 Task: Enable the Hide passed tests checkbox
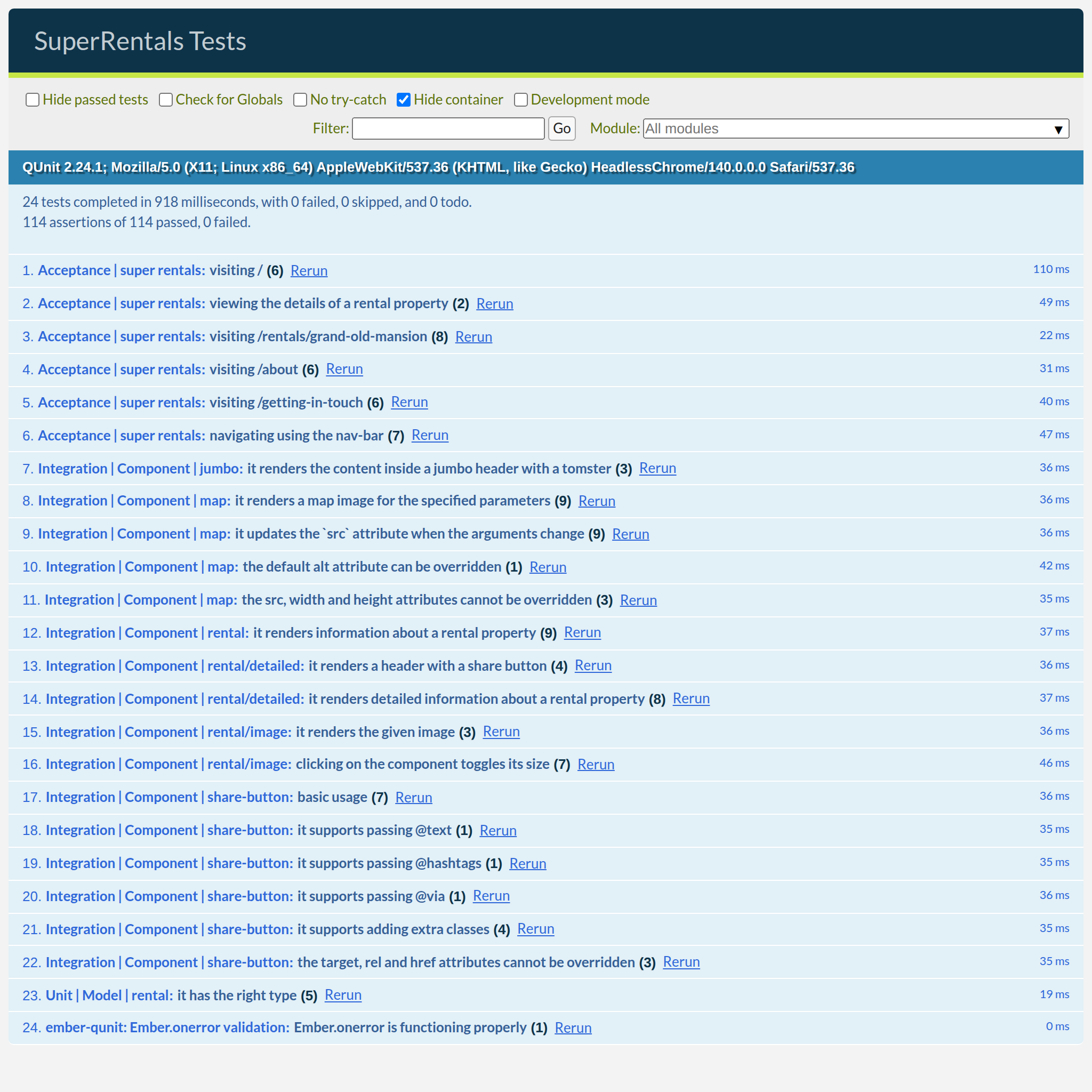33,100
